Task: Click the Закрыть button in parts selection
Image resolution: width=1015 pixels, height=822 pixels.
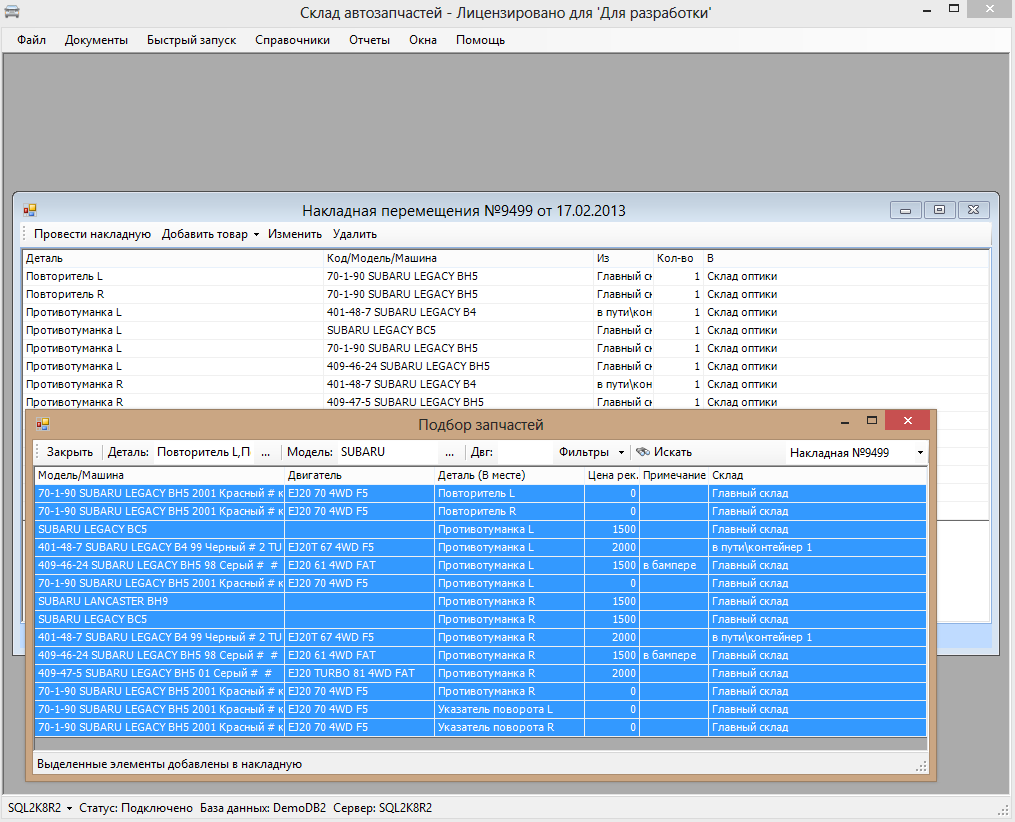Action: [x=69, y=452]
